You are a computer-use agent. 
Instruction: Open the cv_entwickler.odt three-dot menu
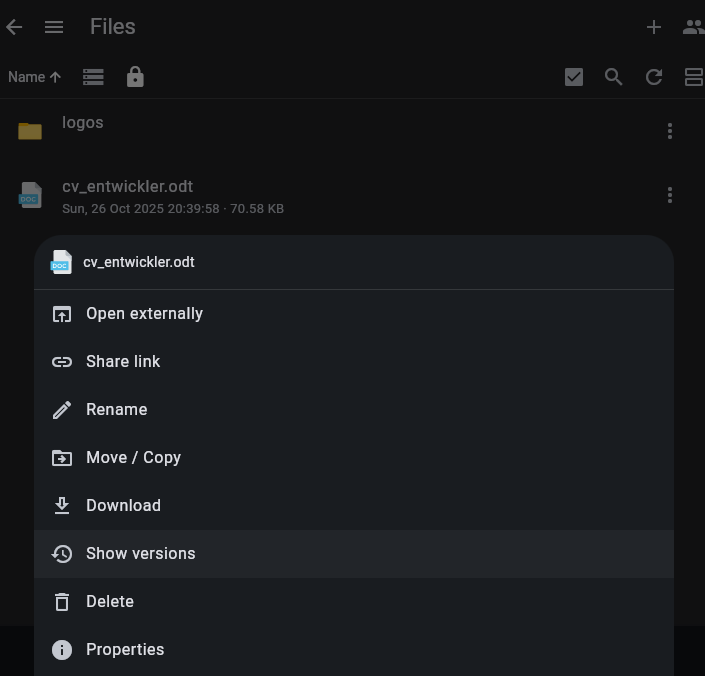coord(670,196)
